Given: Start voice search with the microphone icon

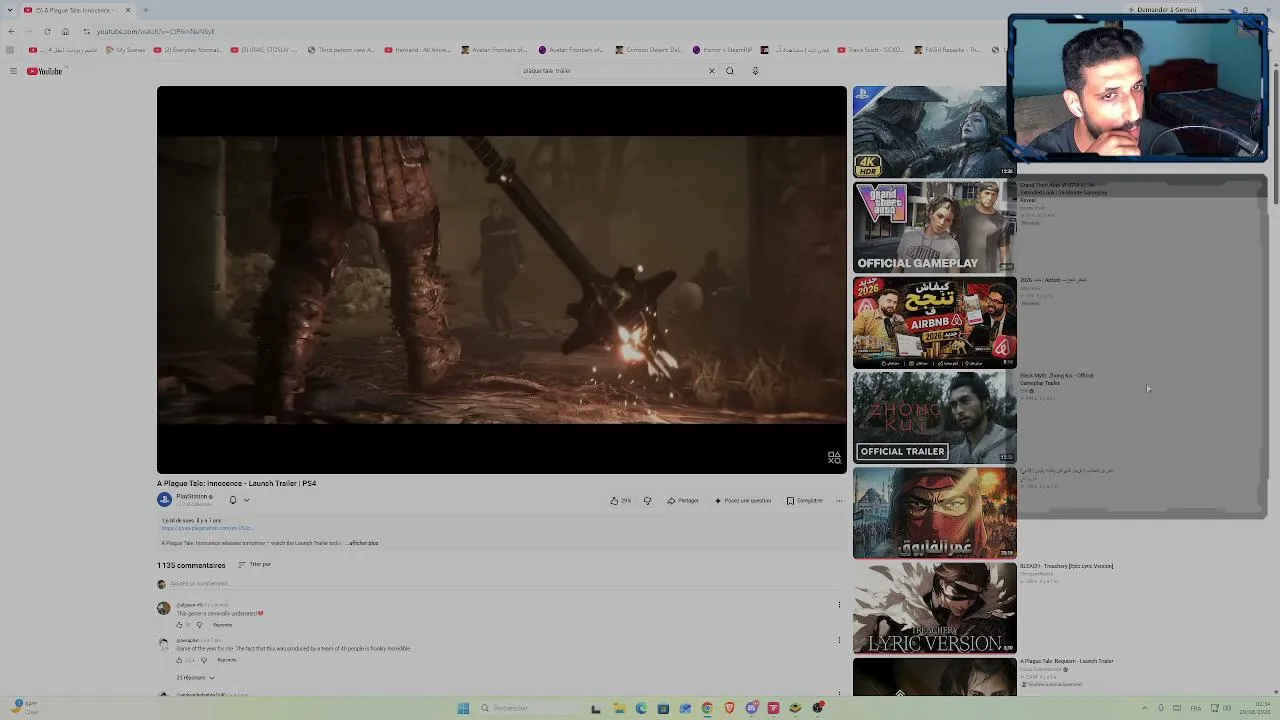Looking at the screenshot, I should coord(755,71).
